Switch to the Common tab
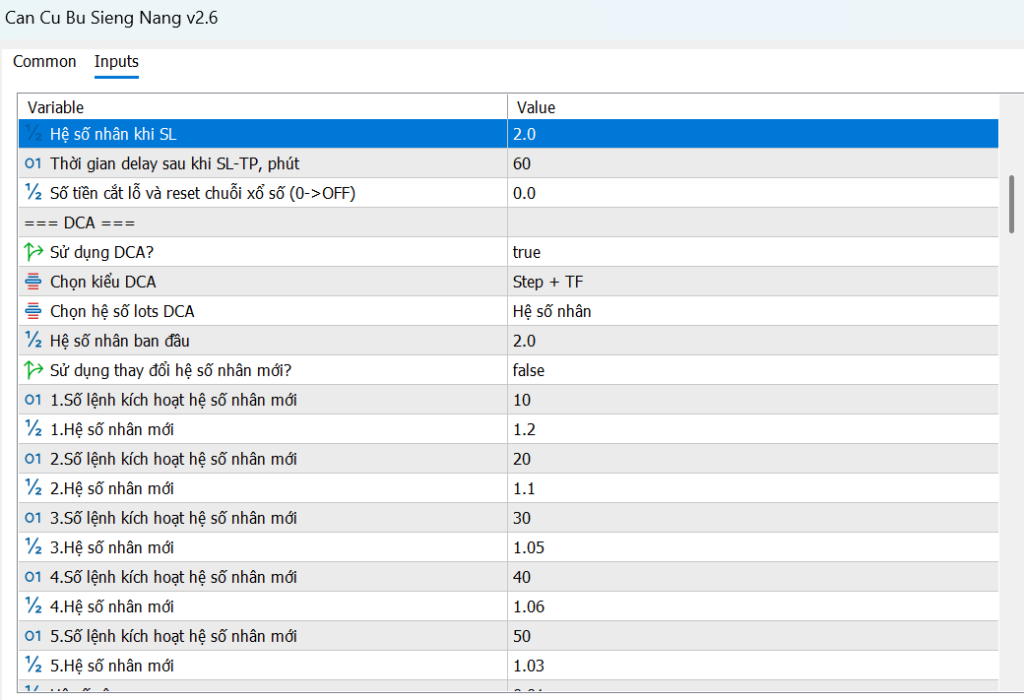Image resolution: width=1024 pixels, height=700 pixels. (x=44, y=62)
